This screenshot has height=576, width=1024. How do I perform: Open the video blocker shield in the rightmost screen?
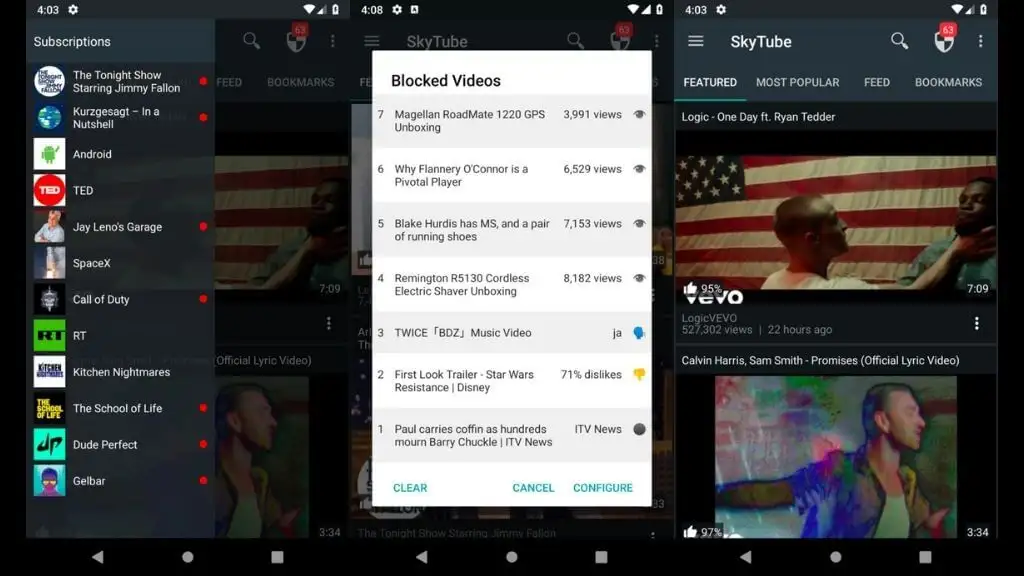(943, 41)
